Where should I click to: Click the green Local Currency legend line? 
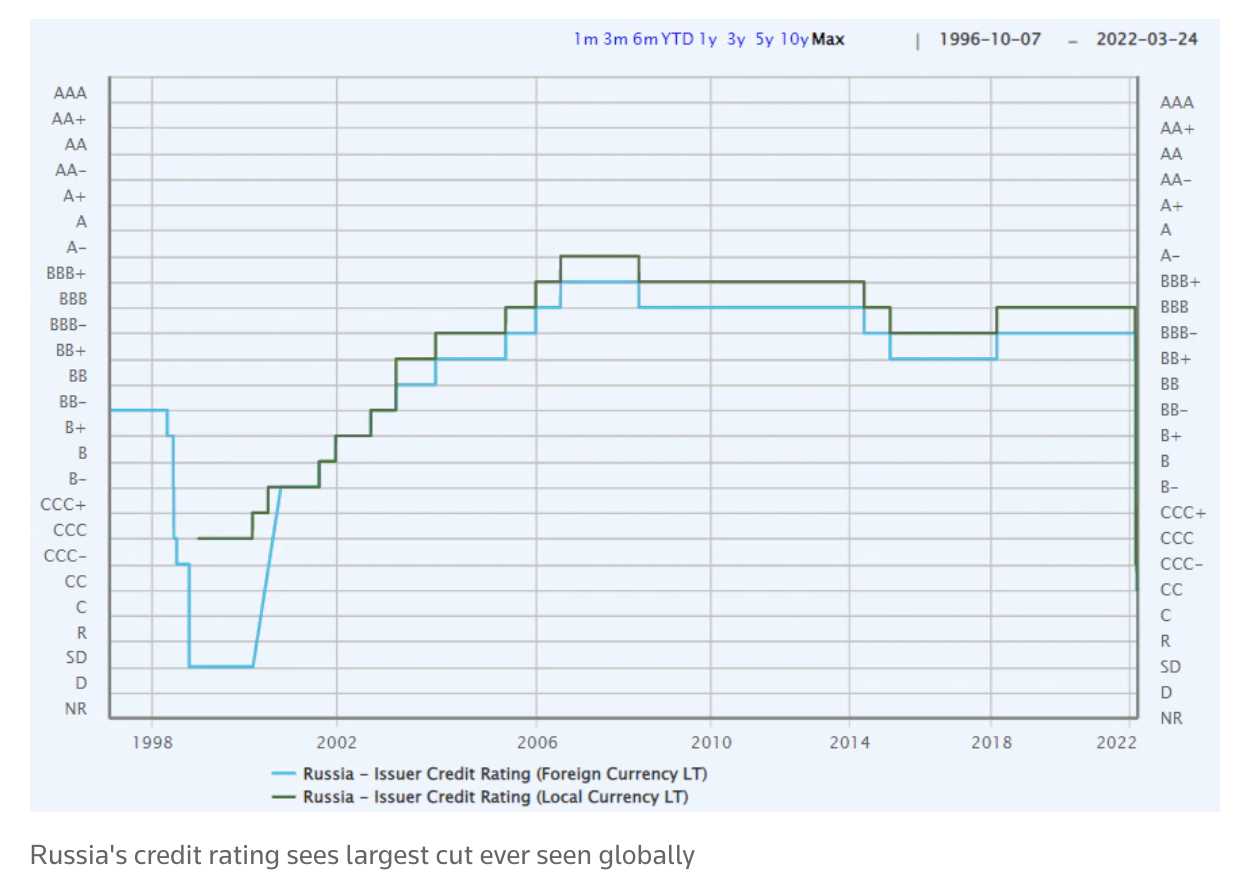(285, 797)
